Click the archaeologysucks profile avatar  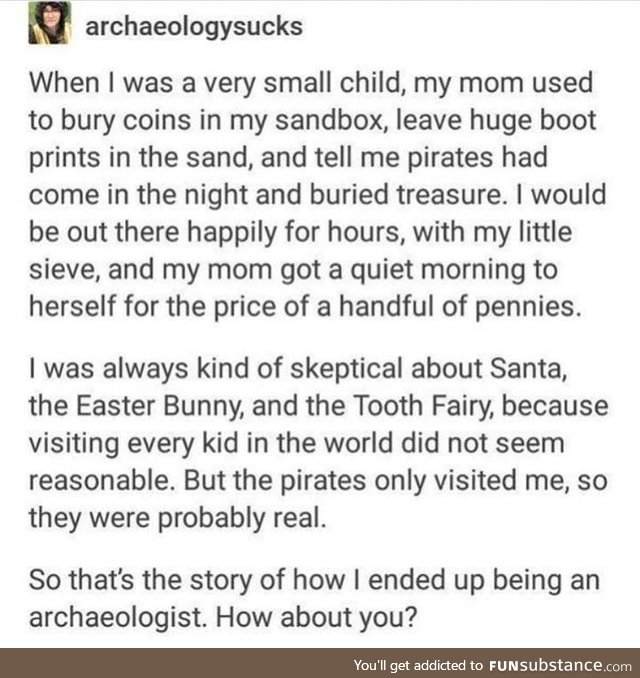click(50, 24)
